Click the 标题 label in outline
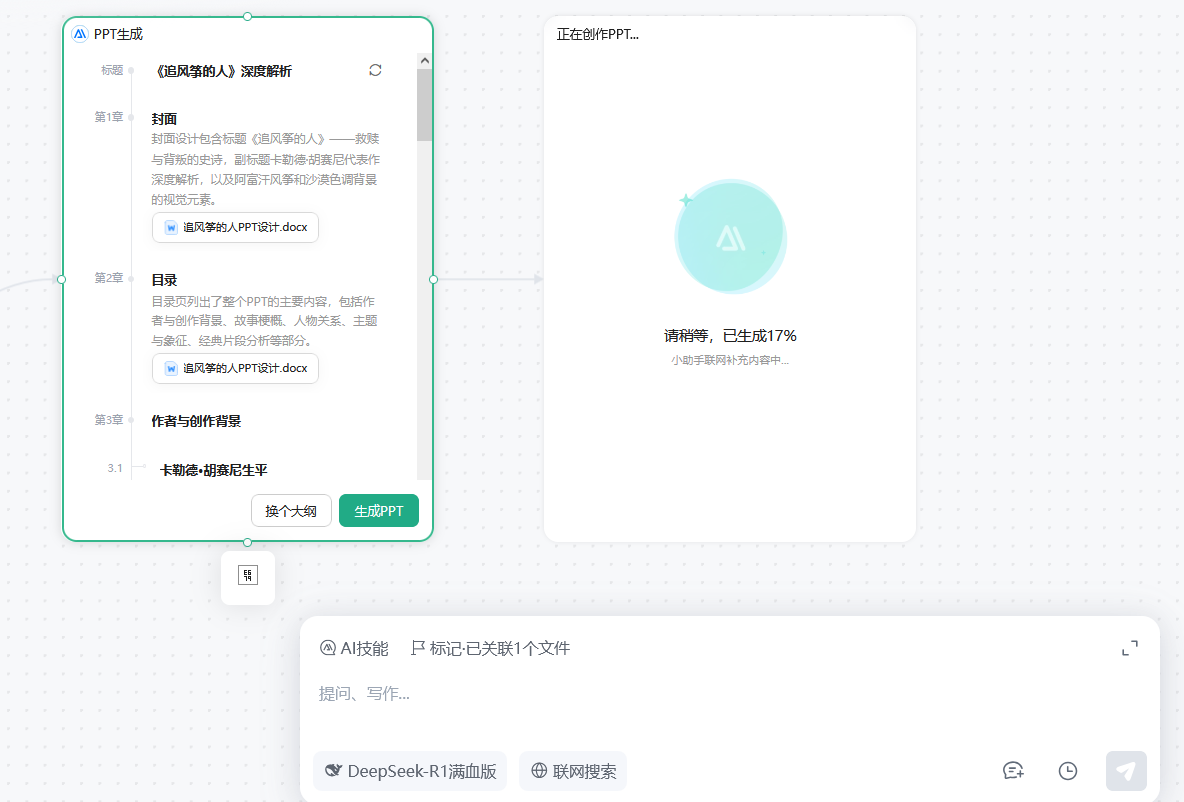This screenshot has height=802, width=1184. point(112,70)
